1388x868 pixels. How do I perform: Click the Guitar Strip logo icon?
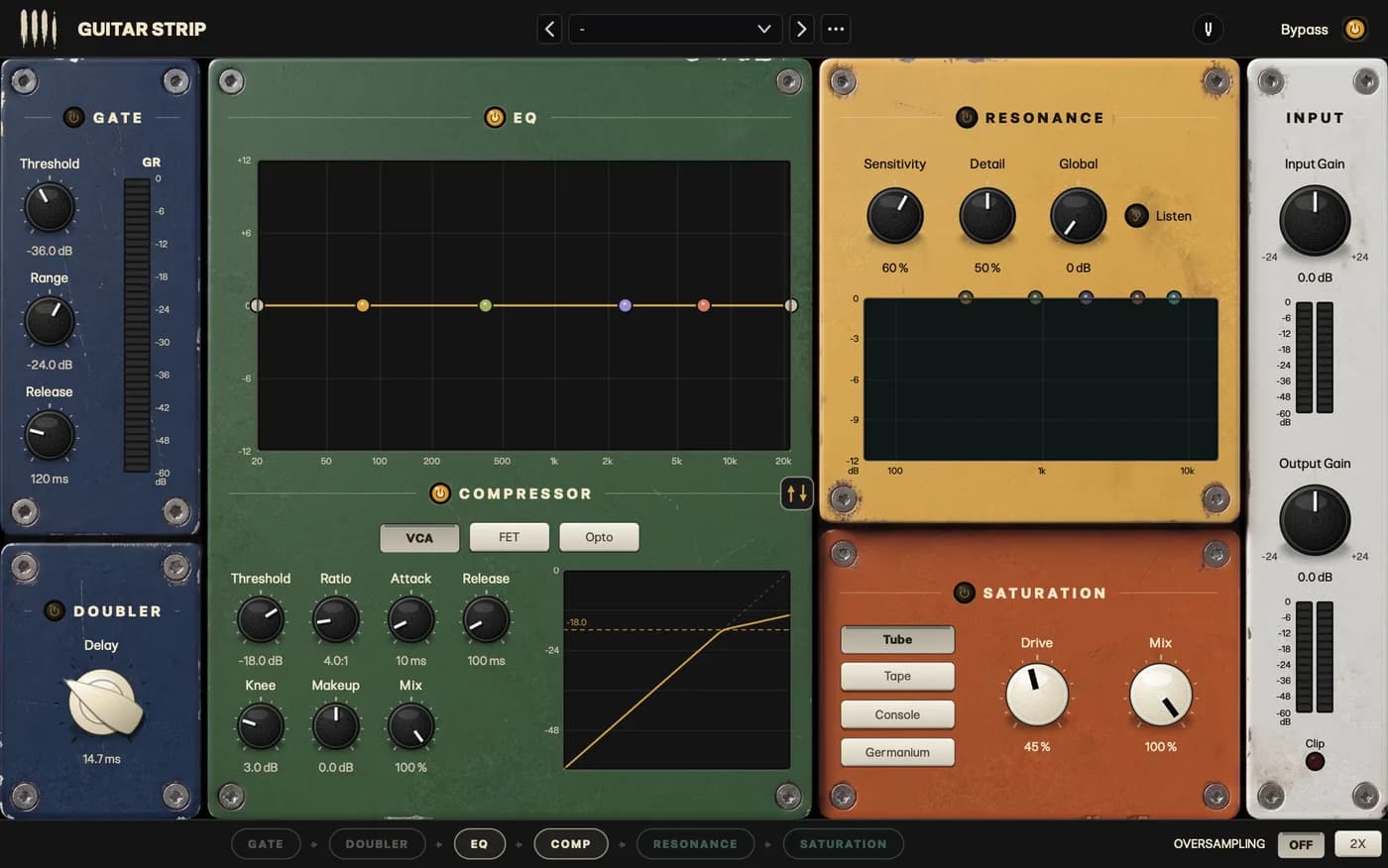38,29
